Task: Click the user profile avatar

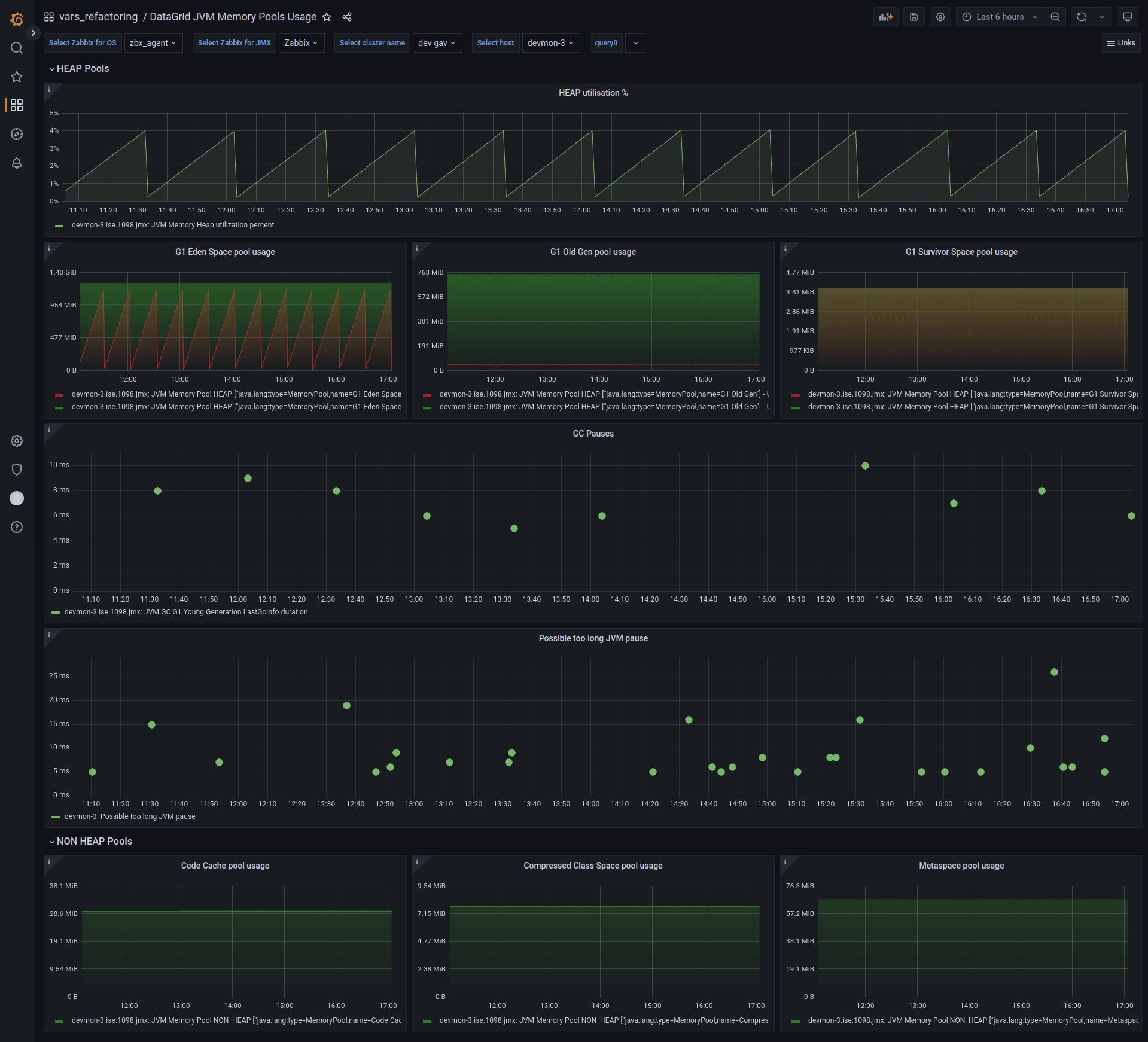Action: [16, 498]
